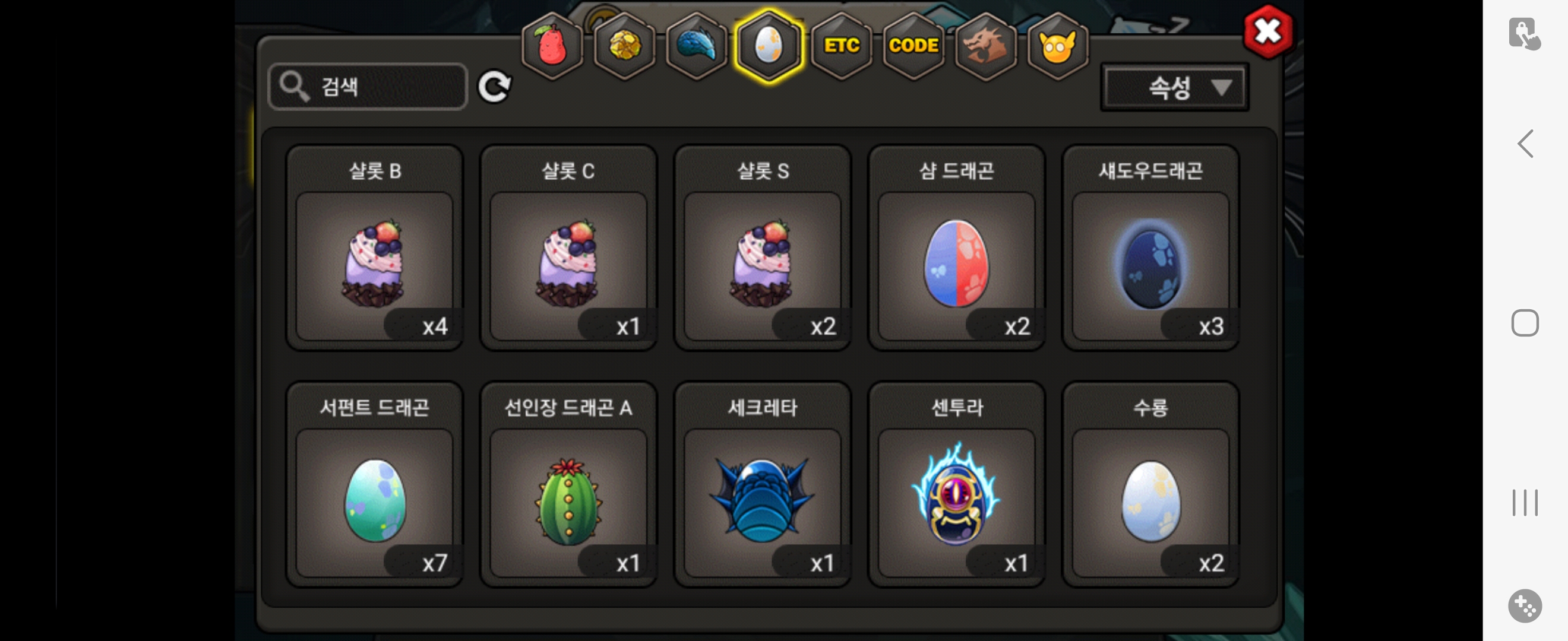Viewport: 1568px width, 641px height.
Task: Select the 센투라 flaming eye egg
Action: [956, 484]
